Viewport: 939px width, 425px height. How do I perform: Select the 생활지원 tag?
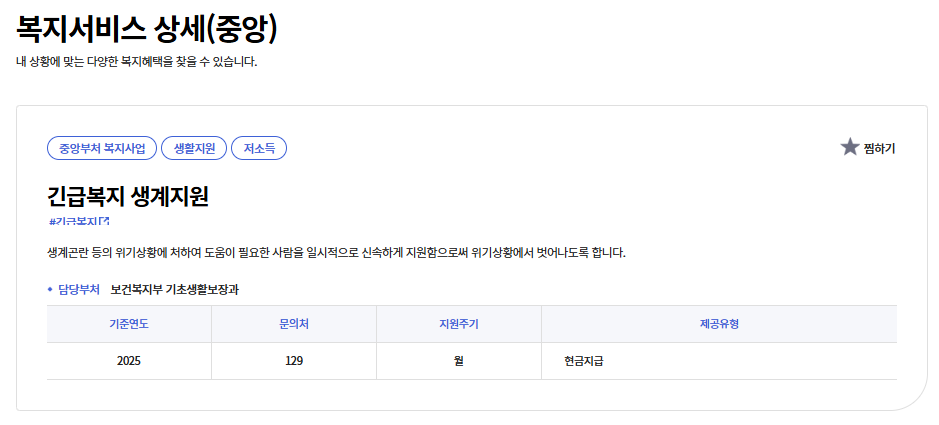(194, 148)
